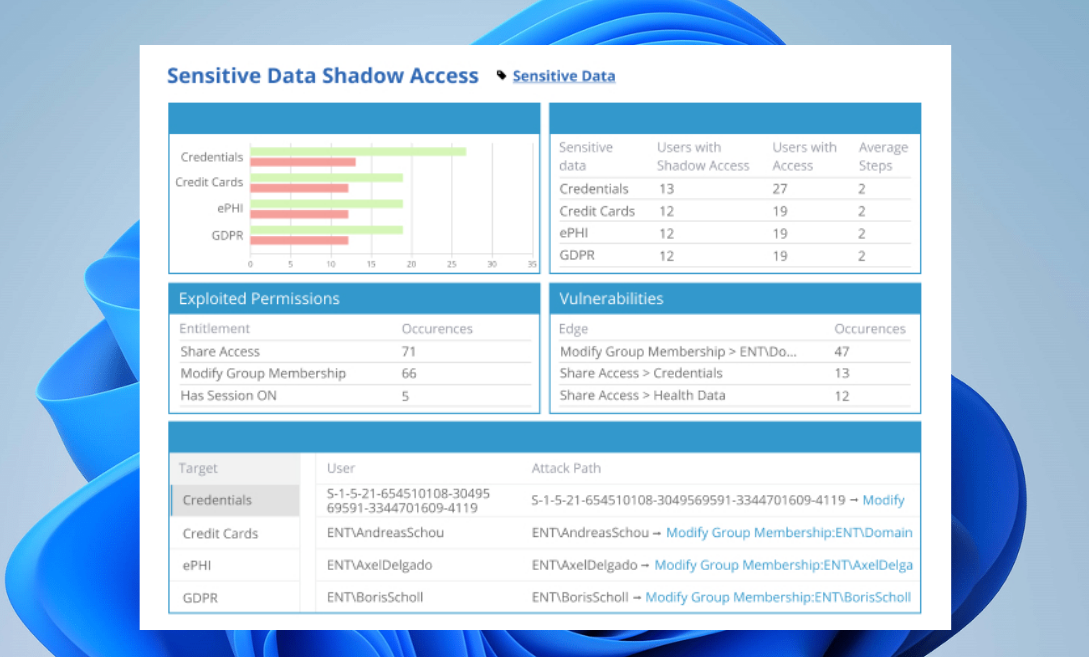This screenshot has width=1089, height=657.
Task: Click the S-1-5-21-654510108 SID in User column
Action: pos(408,501)
